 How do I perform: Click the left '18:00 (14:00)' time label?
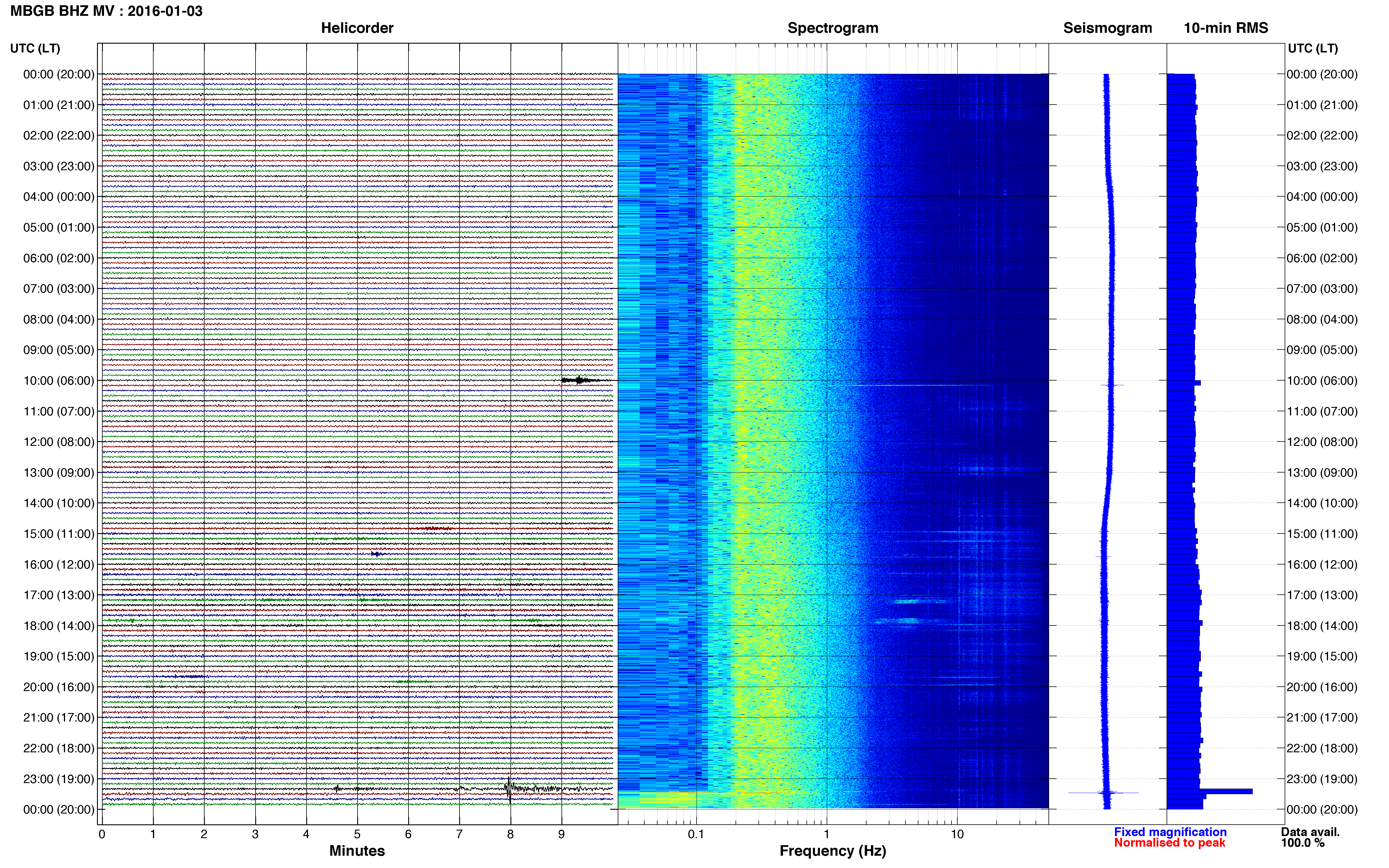[x=59, y=626]
